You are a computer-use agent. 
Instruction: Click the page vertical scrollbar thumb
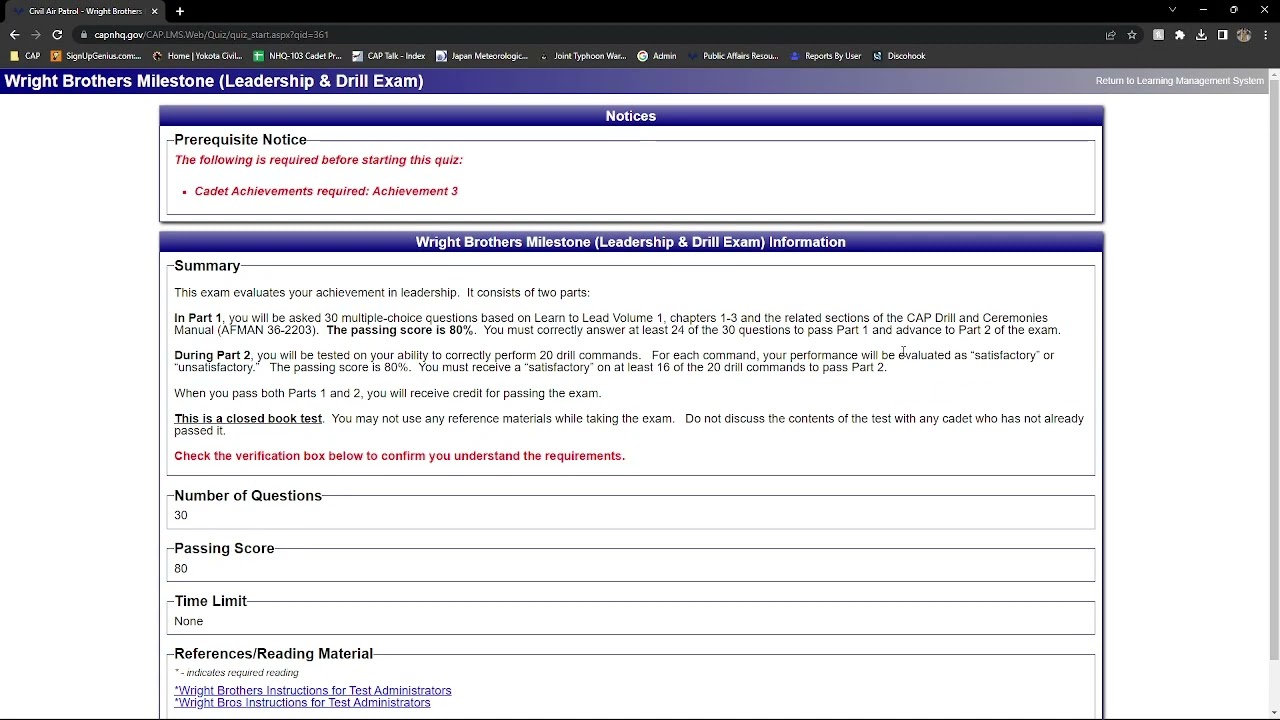pos(1273,370)
